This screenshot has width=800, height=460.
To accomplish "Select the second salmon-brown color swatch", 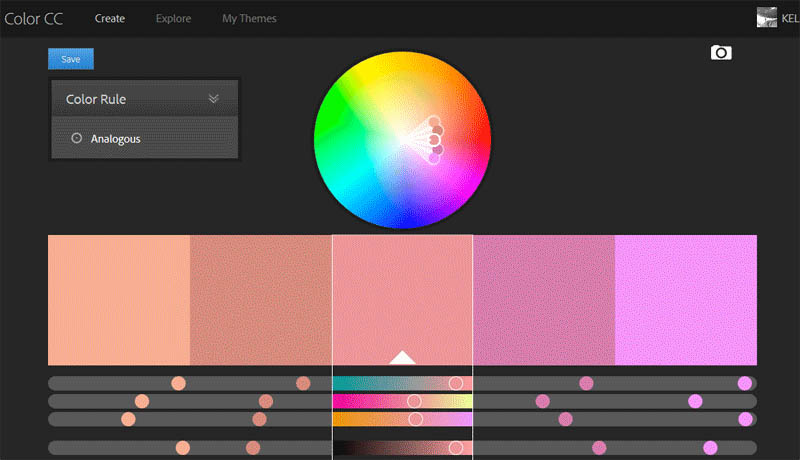I will coord(260,300).
